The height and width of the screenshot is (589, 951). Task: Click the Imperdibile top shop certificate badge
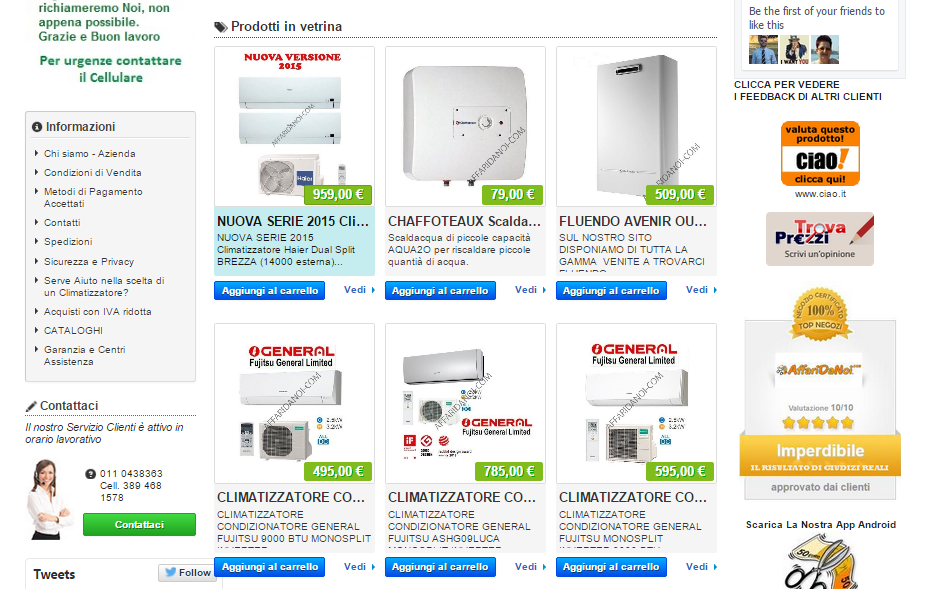pyautogui.click(x=820, y=393)
